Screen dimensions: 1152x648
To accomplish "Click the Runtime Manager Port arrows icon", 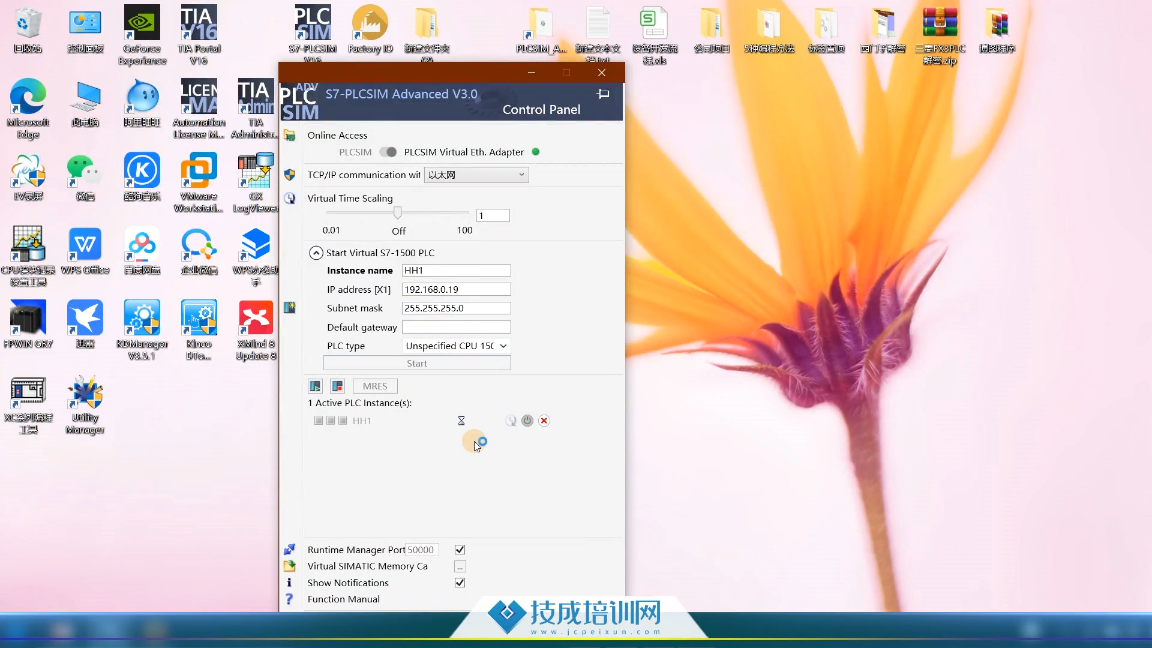I will tap(289, 550).
